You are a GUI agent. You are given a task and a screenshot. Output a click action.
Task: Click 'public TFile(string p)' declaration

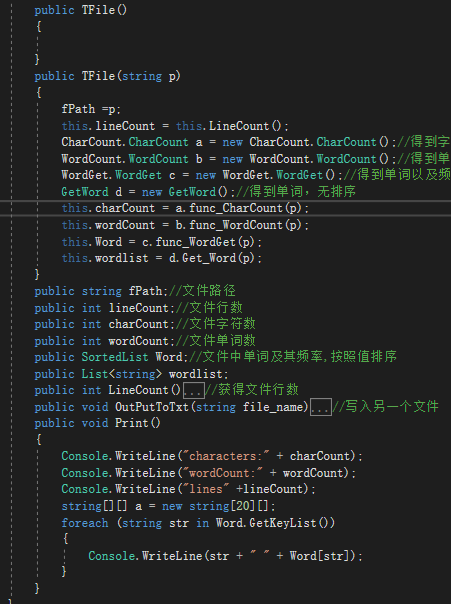coord(107,76)
